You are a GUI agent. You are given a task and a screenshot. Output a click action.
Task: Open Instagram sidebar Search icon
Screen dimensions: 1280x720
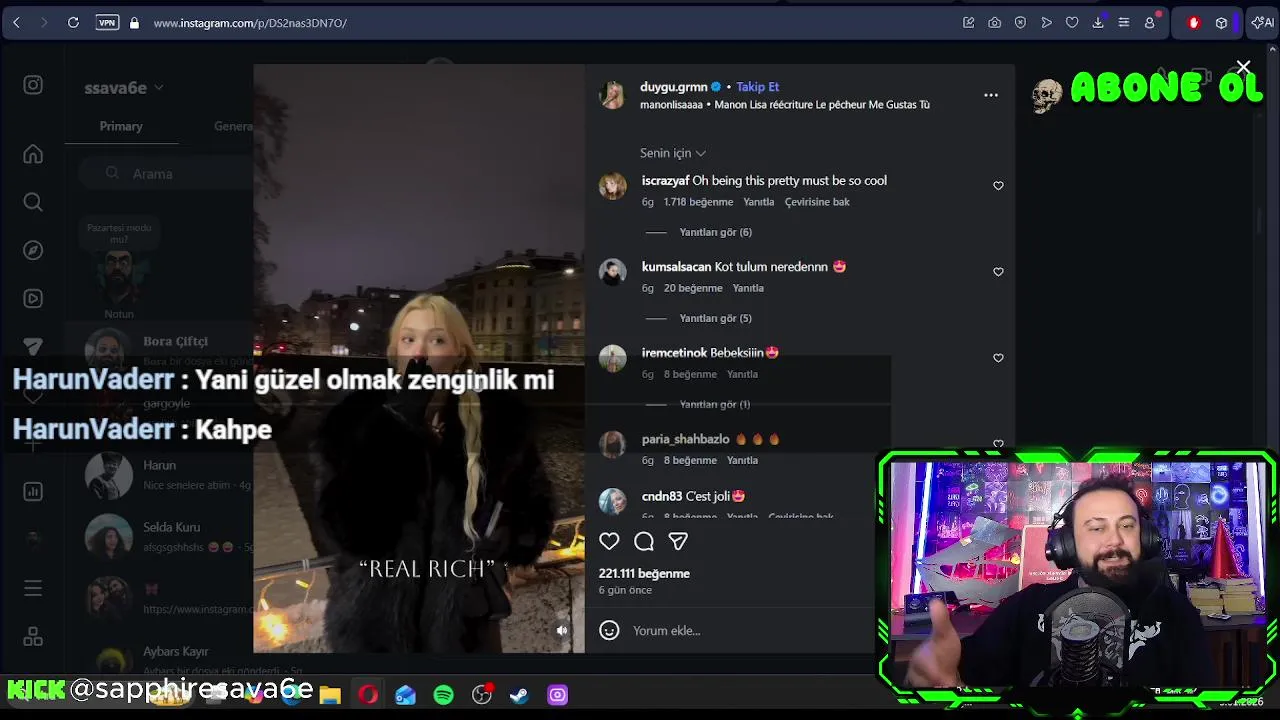33,202
